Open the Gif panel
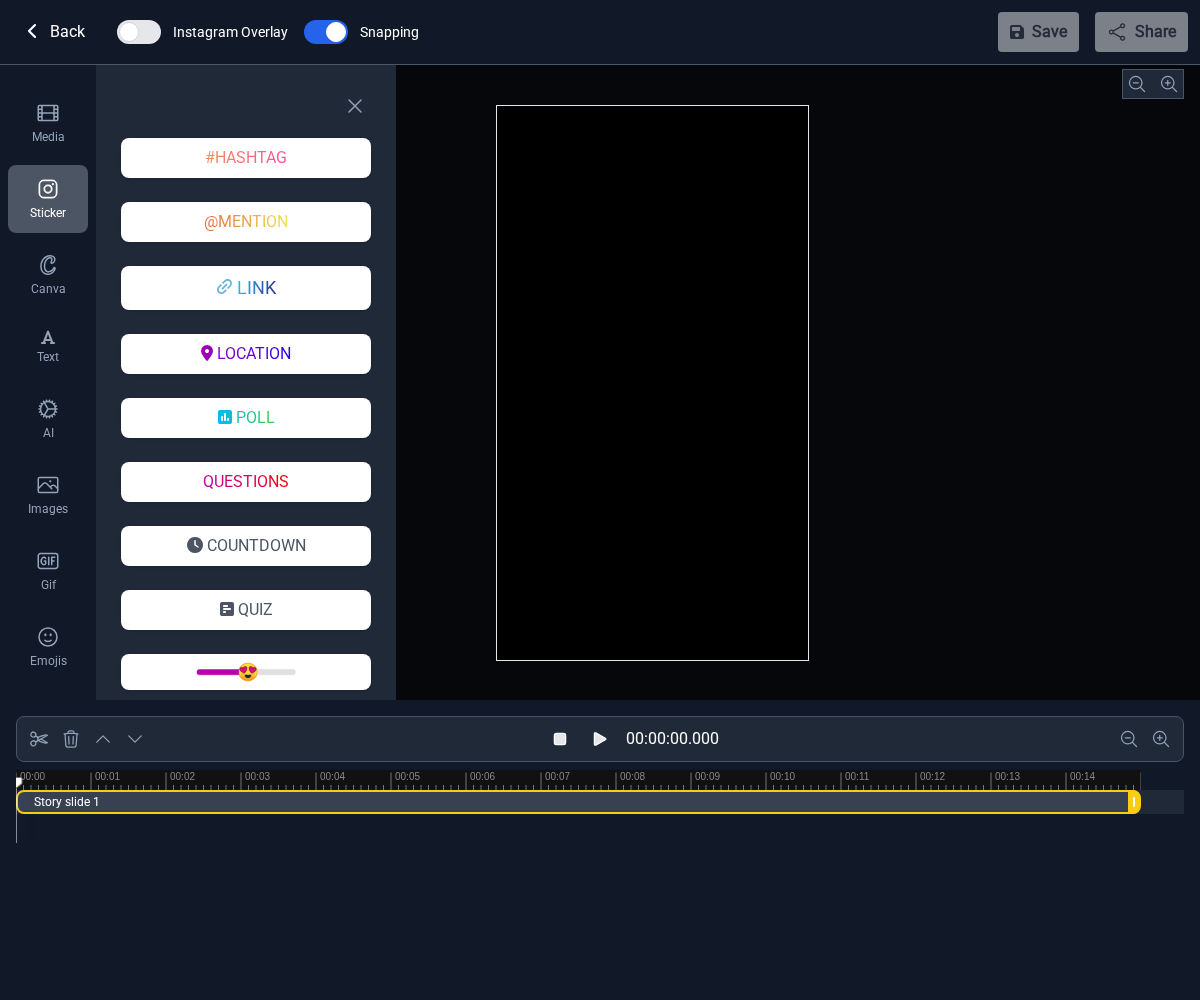This screenshot has width=1200, height=1000. click(x=47, y=570)
